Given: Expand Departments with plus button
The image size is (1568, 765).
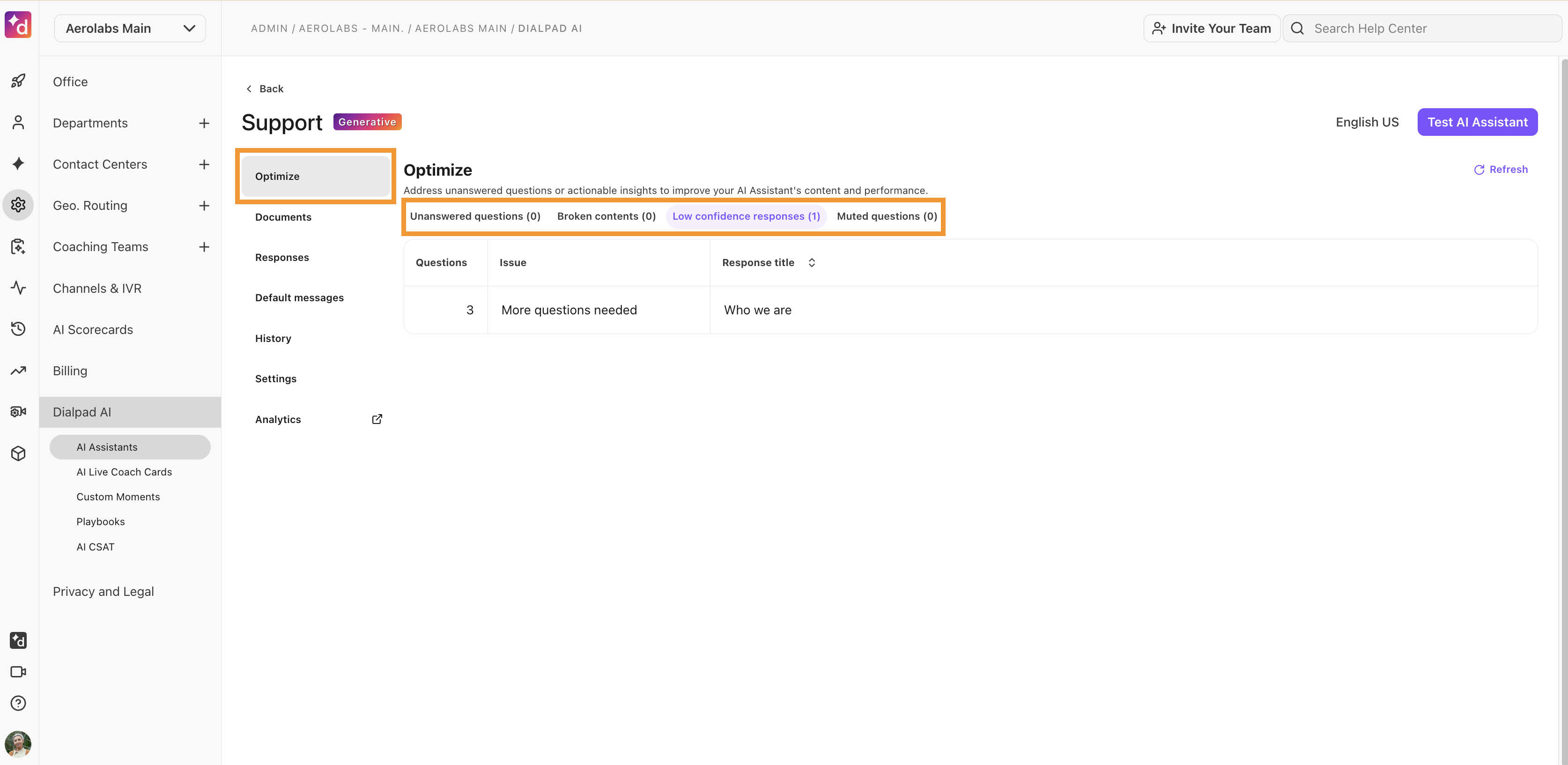Looking at the screenshot, I should tap(204, 123).
